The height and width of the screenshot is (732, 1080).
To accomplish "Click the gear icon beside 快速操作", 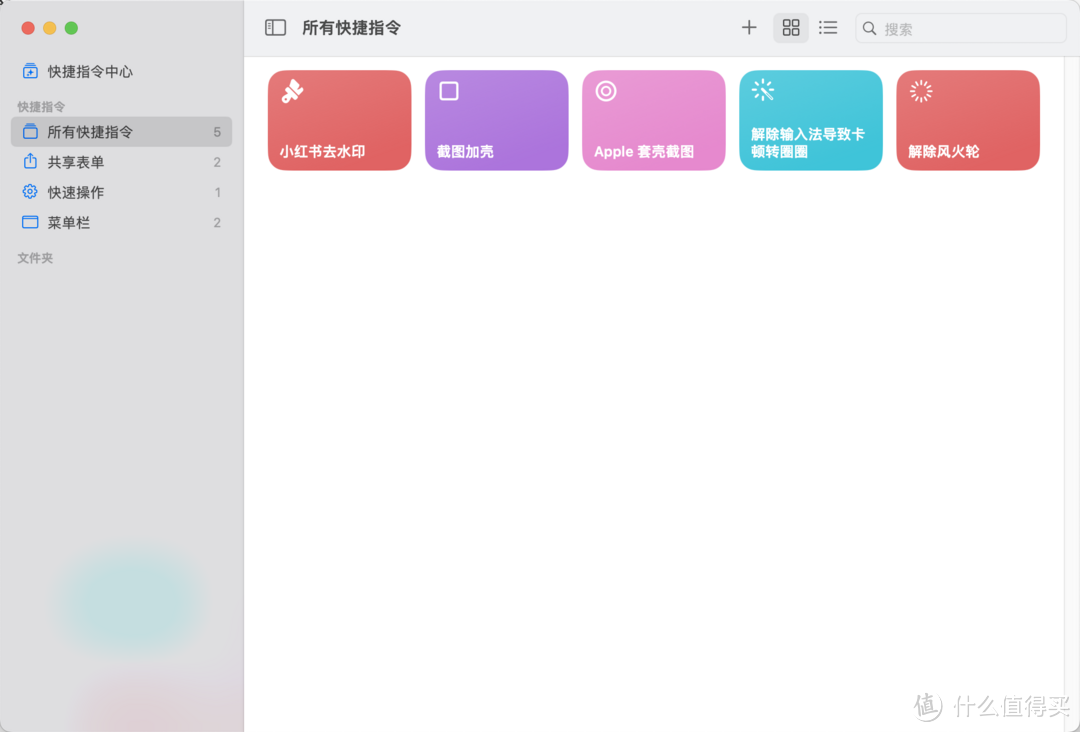I will [30, 191].
